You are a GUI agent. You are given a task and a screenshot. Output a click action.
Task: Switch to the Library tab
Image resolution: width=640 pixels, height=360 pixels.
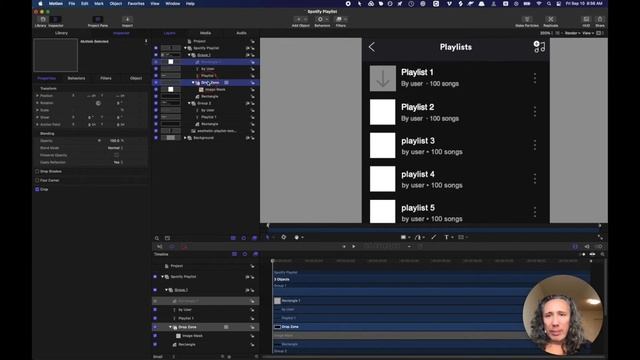click(x=61, y=33)
